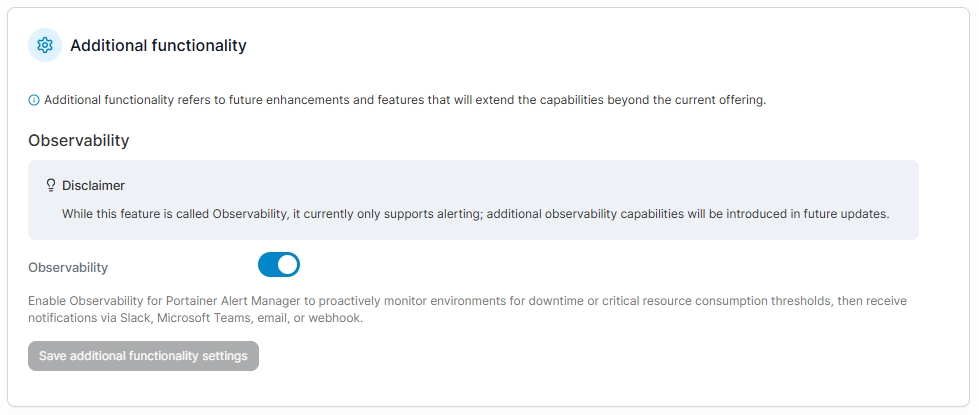Click the info text about future enhancements
This screenshot has width=979, height=415.
404,100
